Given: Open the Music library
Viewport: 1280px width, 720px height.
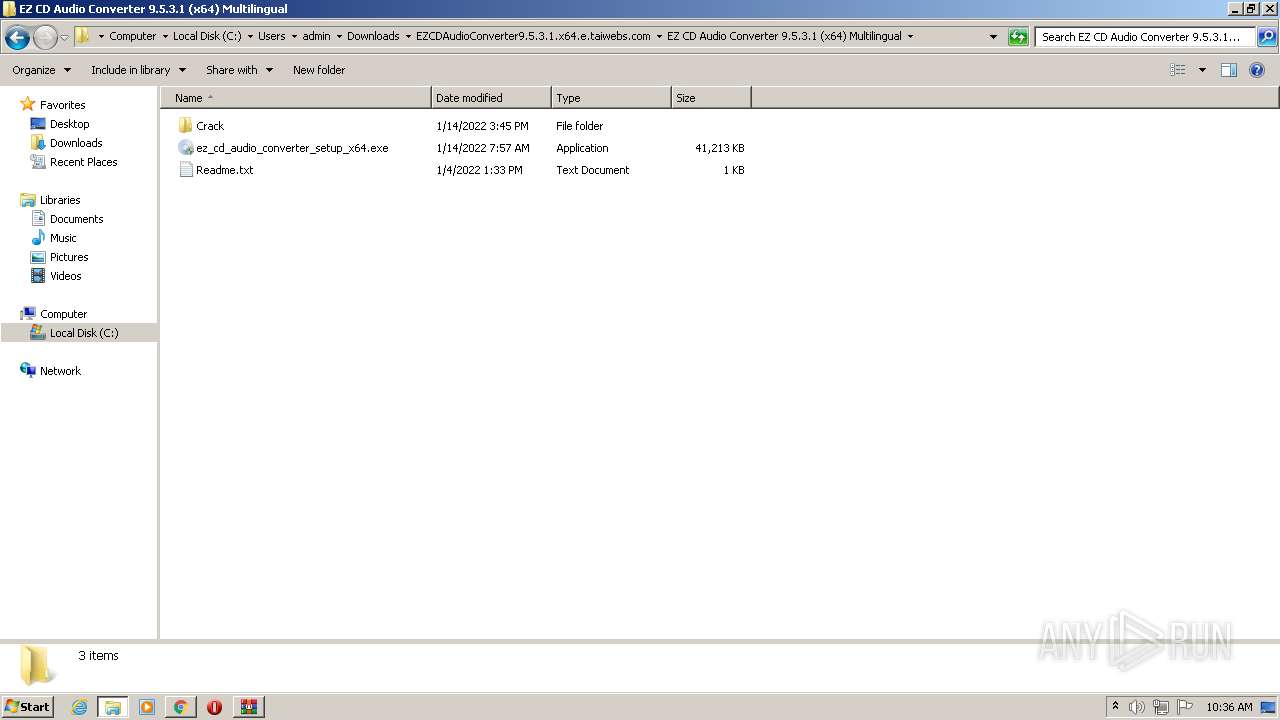Looking at the screenshot, I should 63,238.
